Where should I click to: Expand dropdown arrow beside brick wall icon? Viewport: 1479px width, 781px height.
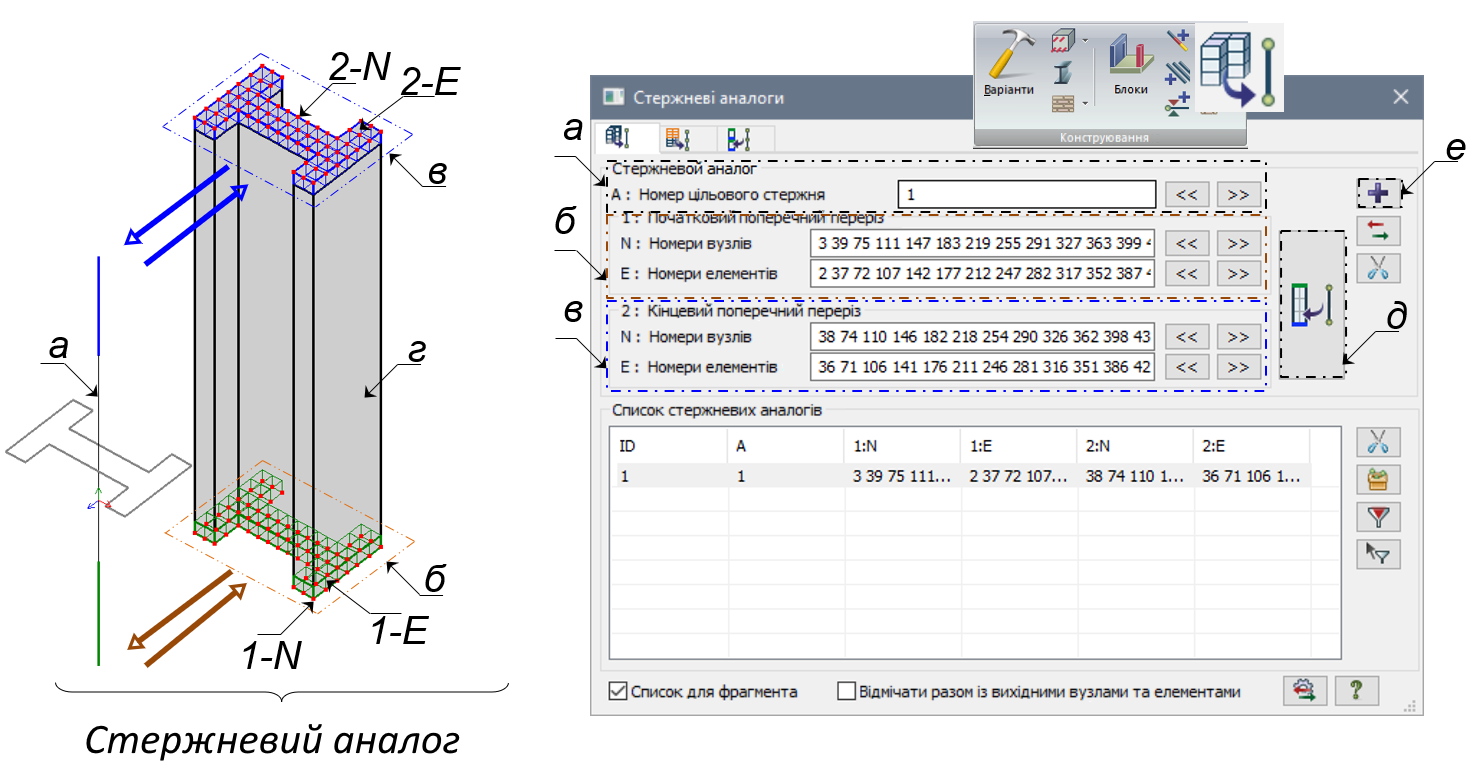[1086, 103]
